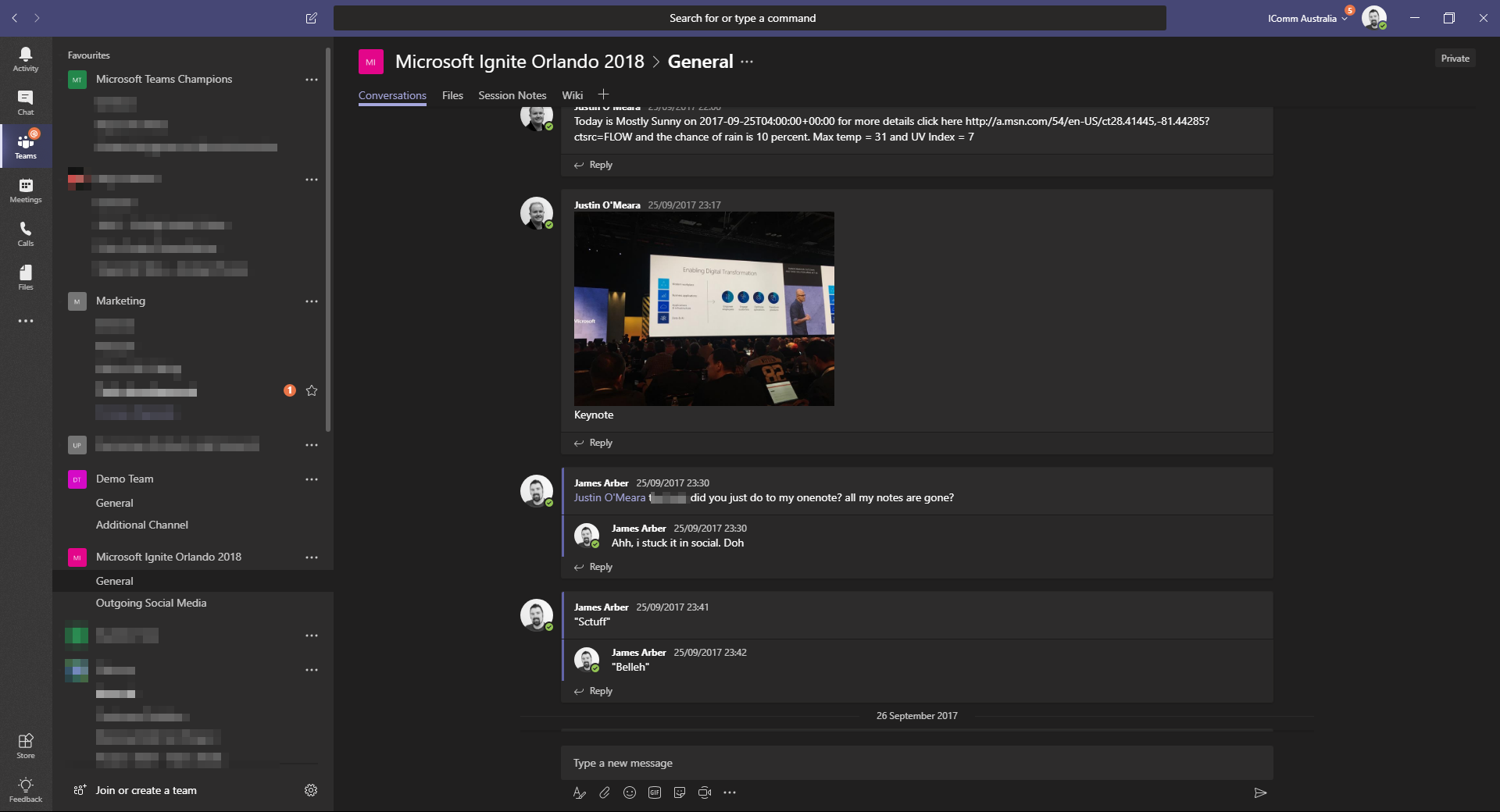Switch to the Conversations tab
Image resolution: width=1500 pixels, height=812 pixels.
392,95
